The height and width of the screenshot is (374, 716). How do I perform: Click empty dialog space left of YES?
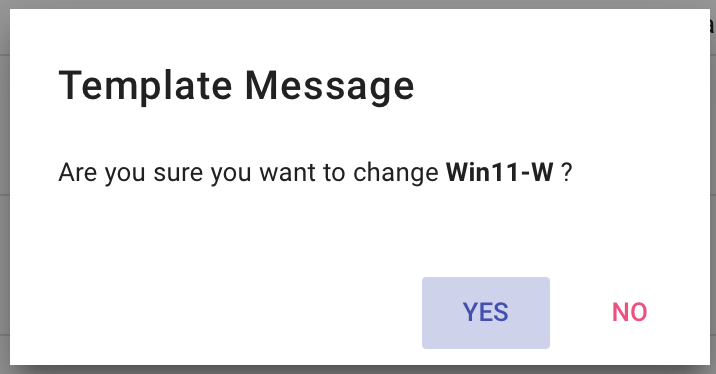click(215, 313)
